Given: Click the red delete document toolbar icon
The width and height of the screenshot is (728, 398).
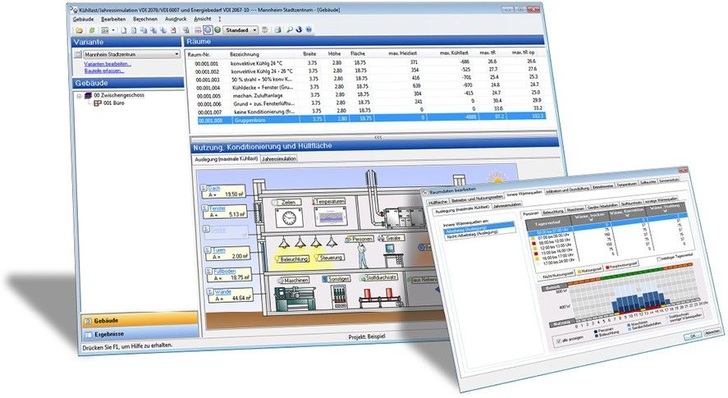Looking at the screenshot, I should coord(174,30).
